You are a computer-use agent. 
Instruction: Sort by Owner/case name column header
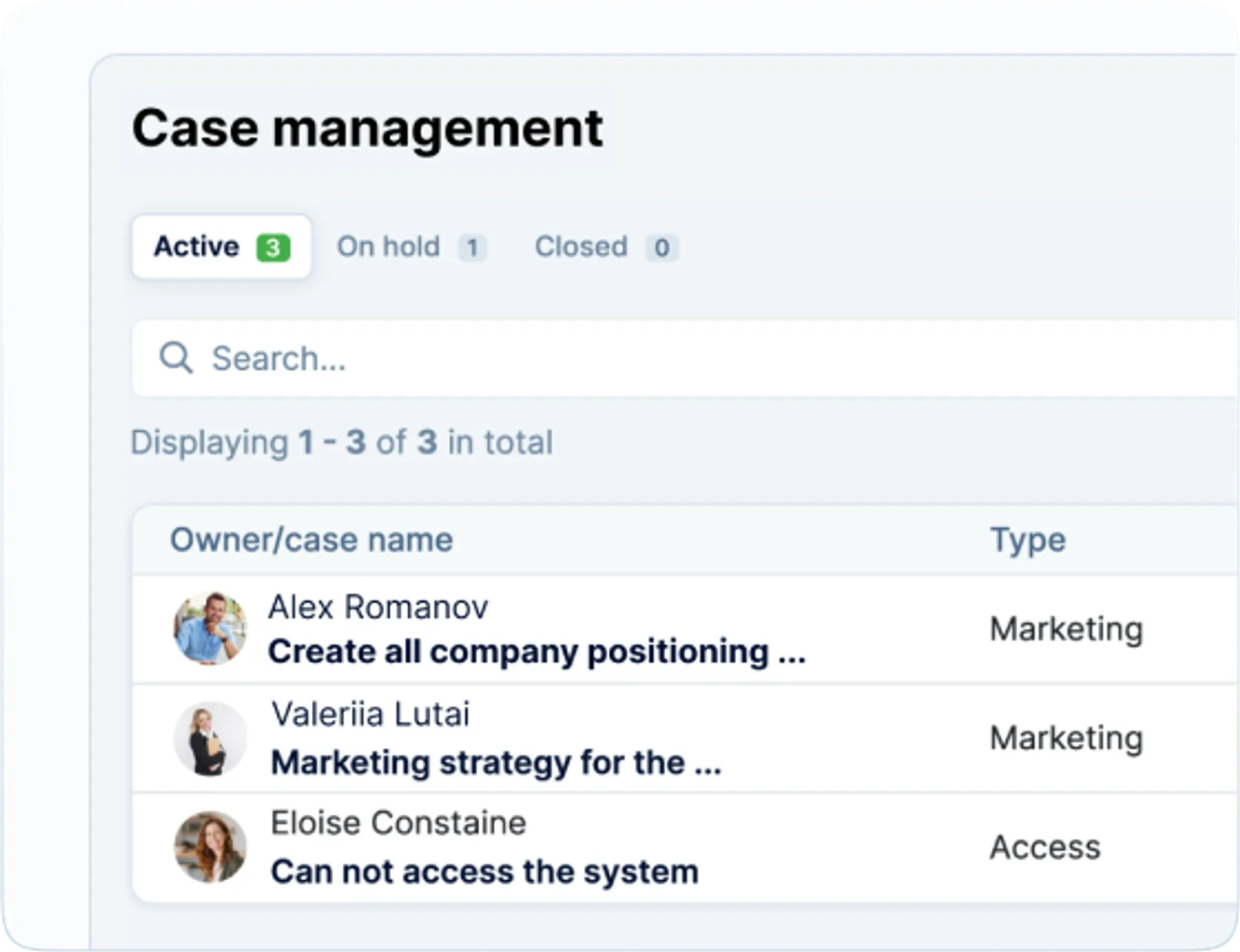[x=311, y=539]
